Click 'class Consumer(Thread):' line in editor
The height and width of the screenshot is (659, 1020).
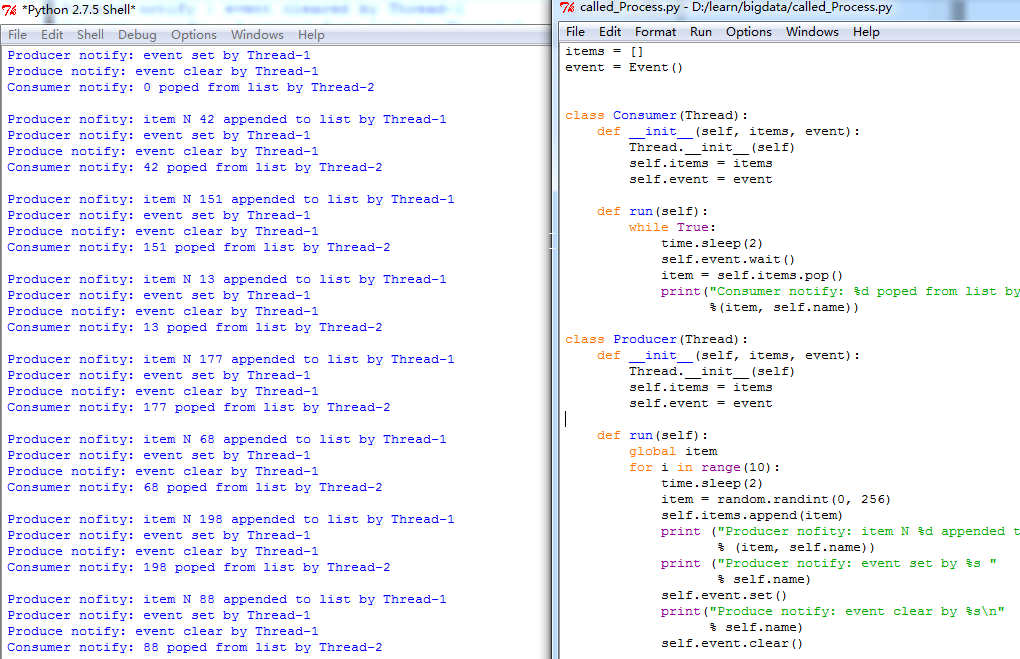click(656, 115)
